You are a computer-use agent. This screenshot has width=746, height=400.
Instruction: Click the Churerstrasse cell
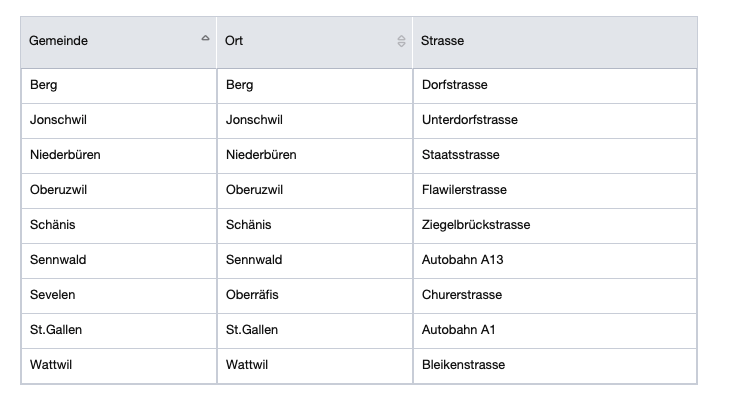pyautogui.click(x=461, y=295)
